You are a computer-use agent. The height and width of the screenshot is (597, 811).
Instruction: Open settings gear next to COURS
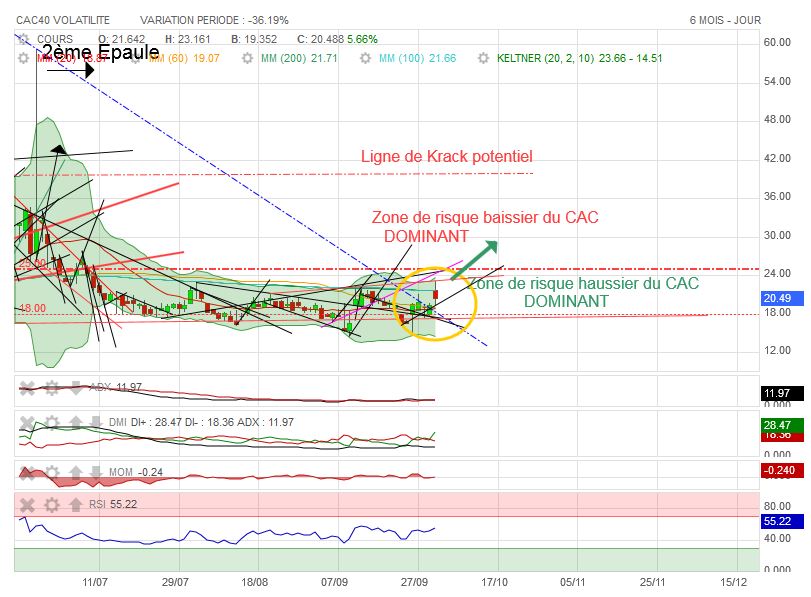(23, 40)
